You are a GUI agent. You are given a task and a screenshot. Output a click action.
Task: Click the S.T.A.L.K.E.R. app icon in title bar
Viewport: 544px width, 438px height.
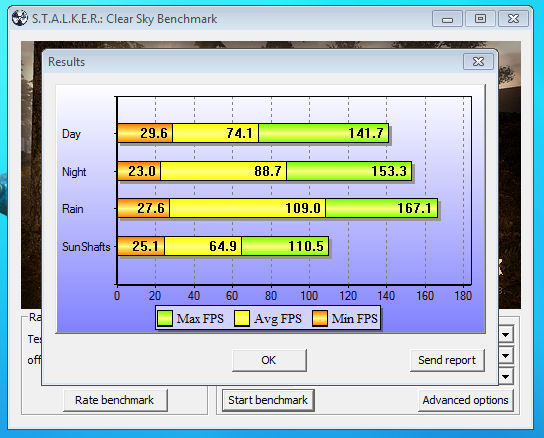[x=19, y=18]
